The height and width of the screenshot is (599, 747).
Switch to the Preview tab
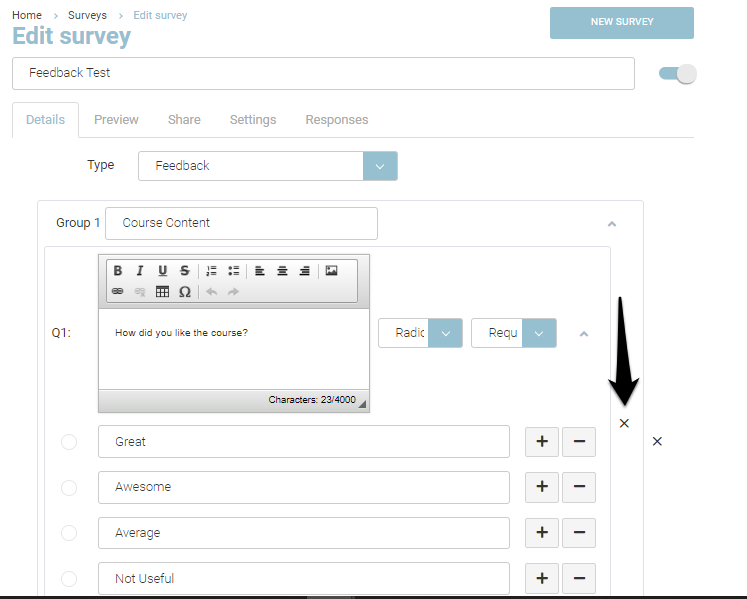click(116, 120)
